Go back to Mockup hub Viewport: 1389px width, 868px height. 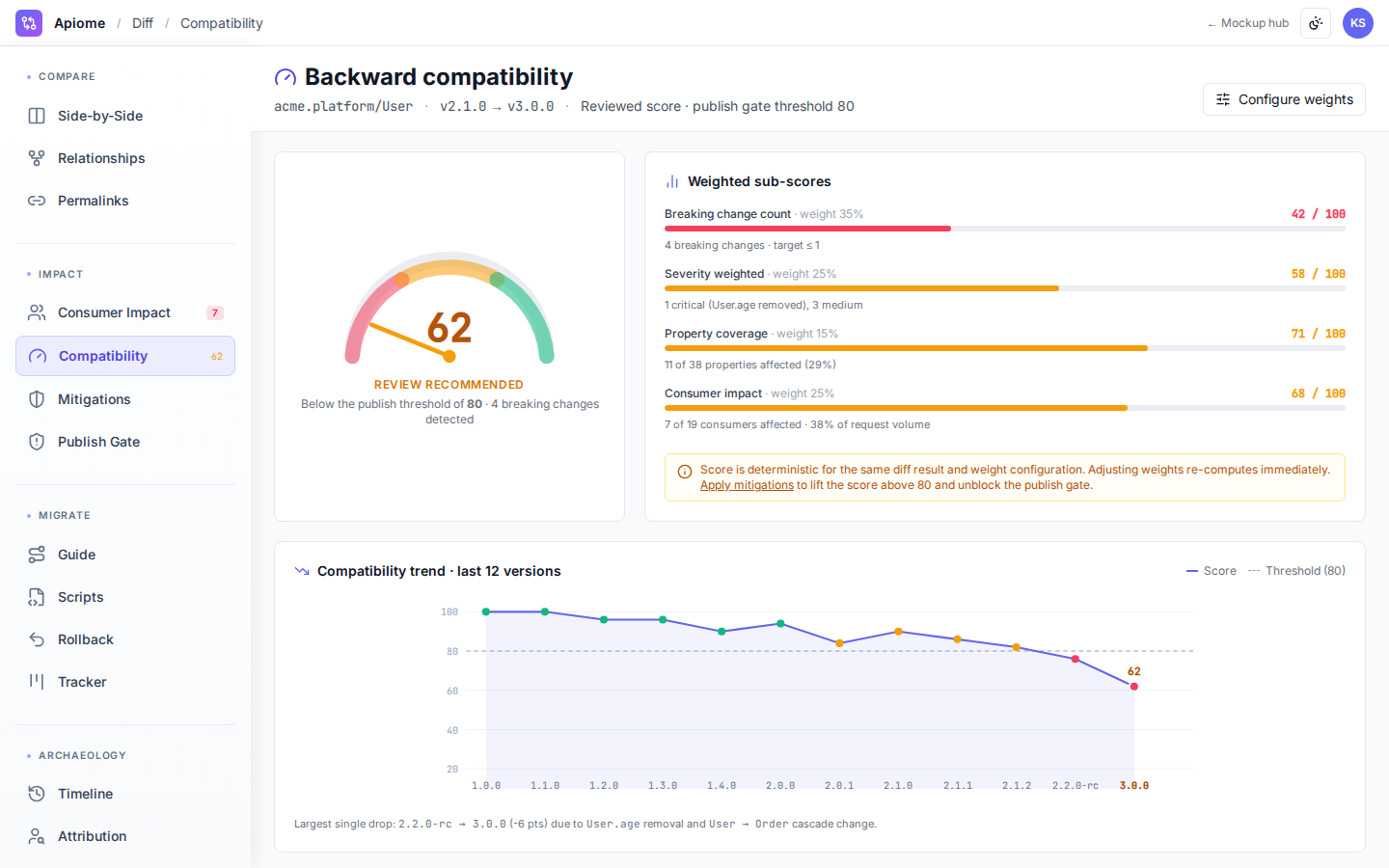[x=1248, y=23]
